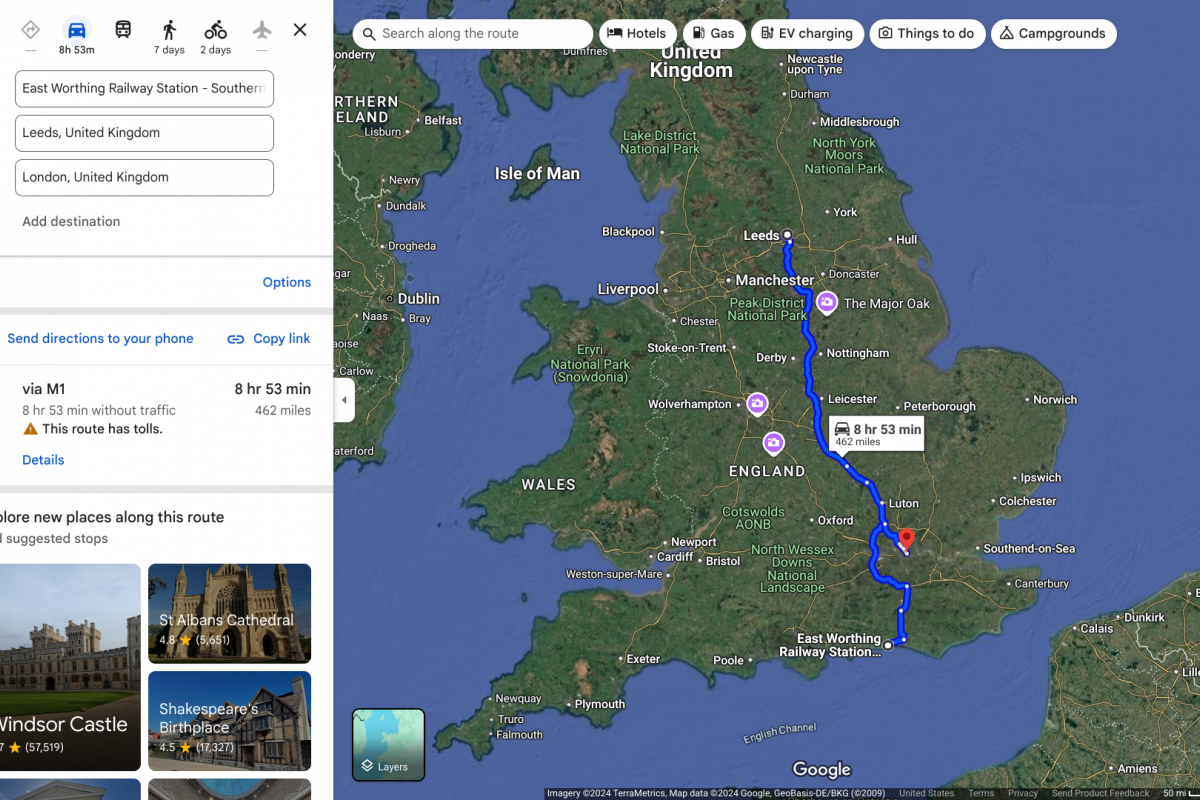Open the Layers map type switcher
The height and width of the screenshot is (800, 1200).
[x=388, y=745]
